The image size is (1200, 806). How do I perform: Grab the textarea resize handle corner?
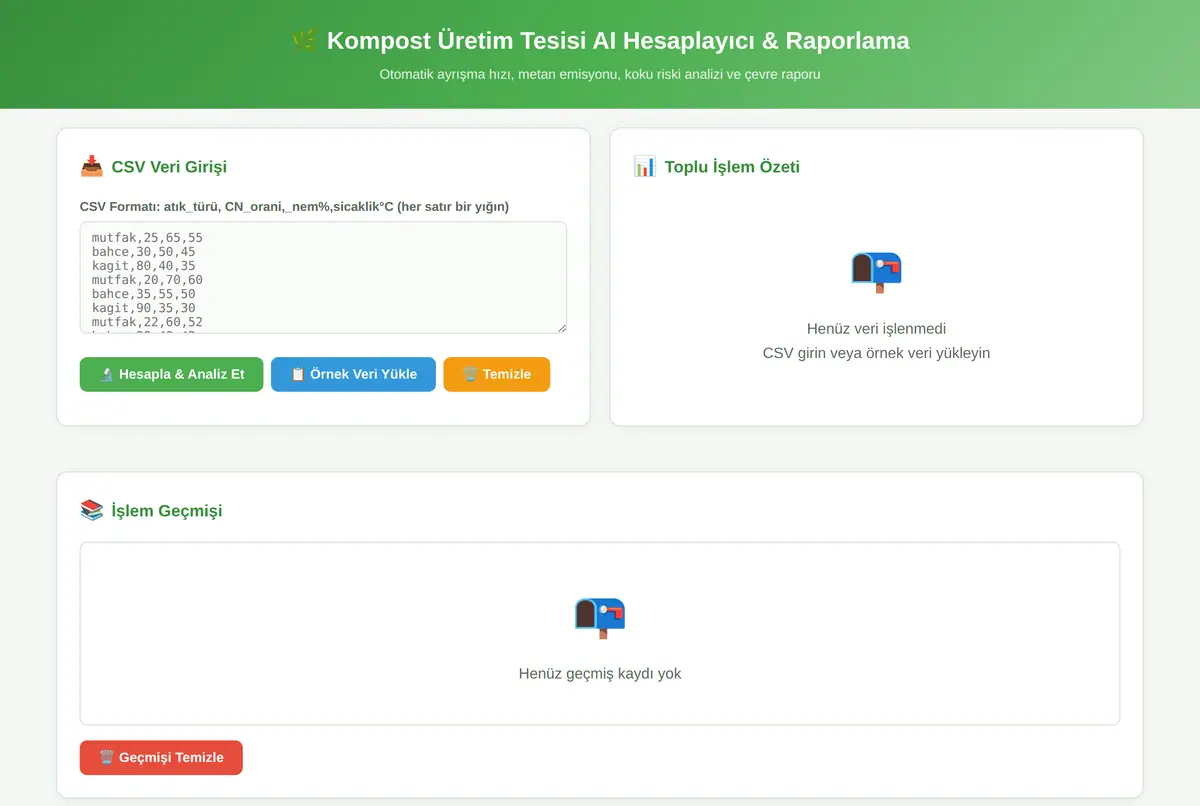(x=561, y=327)
